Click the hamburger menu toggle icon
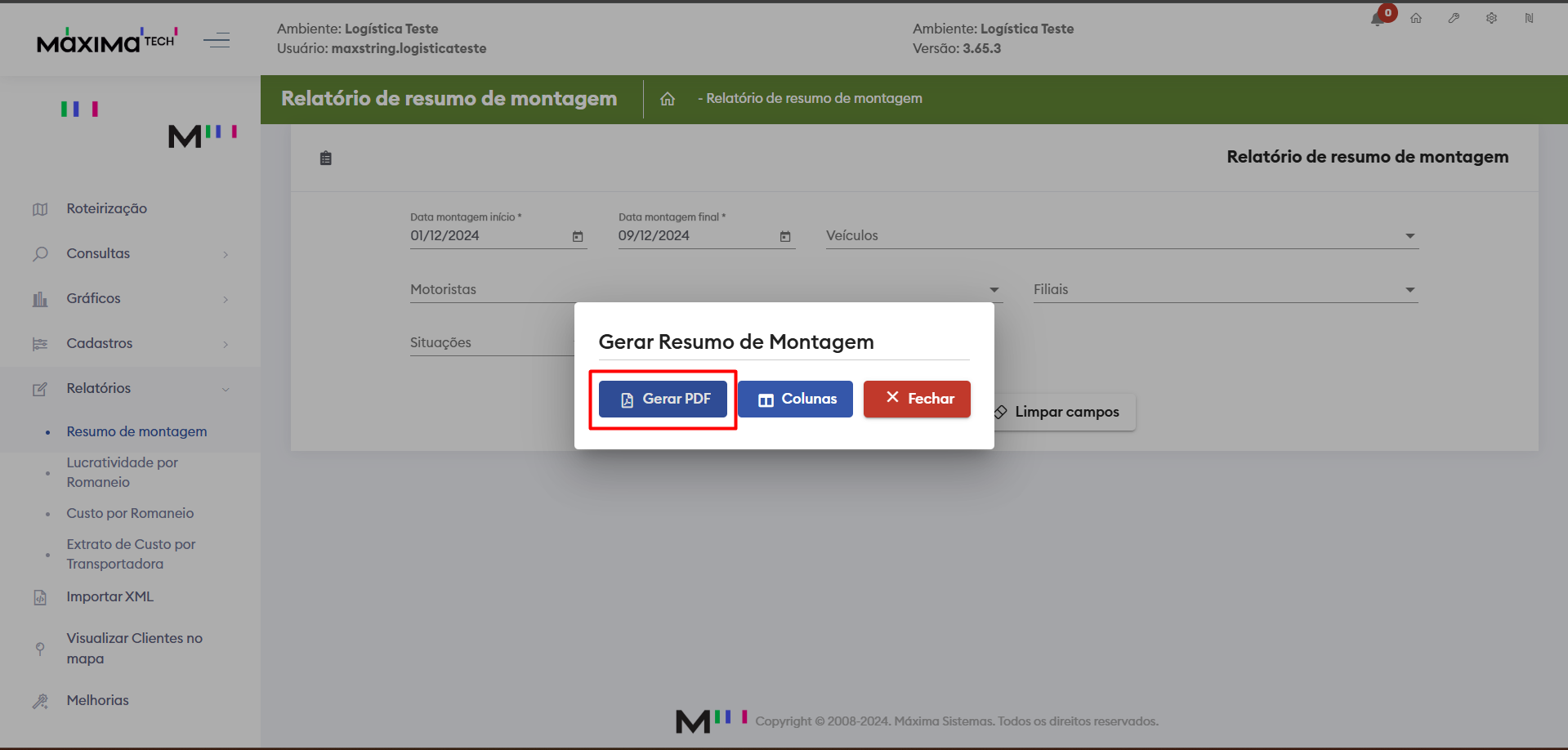 click(x=217, y=40)
